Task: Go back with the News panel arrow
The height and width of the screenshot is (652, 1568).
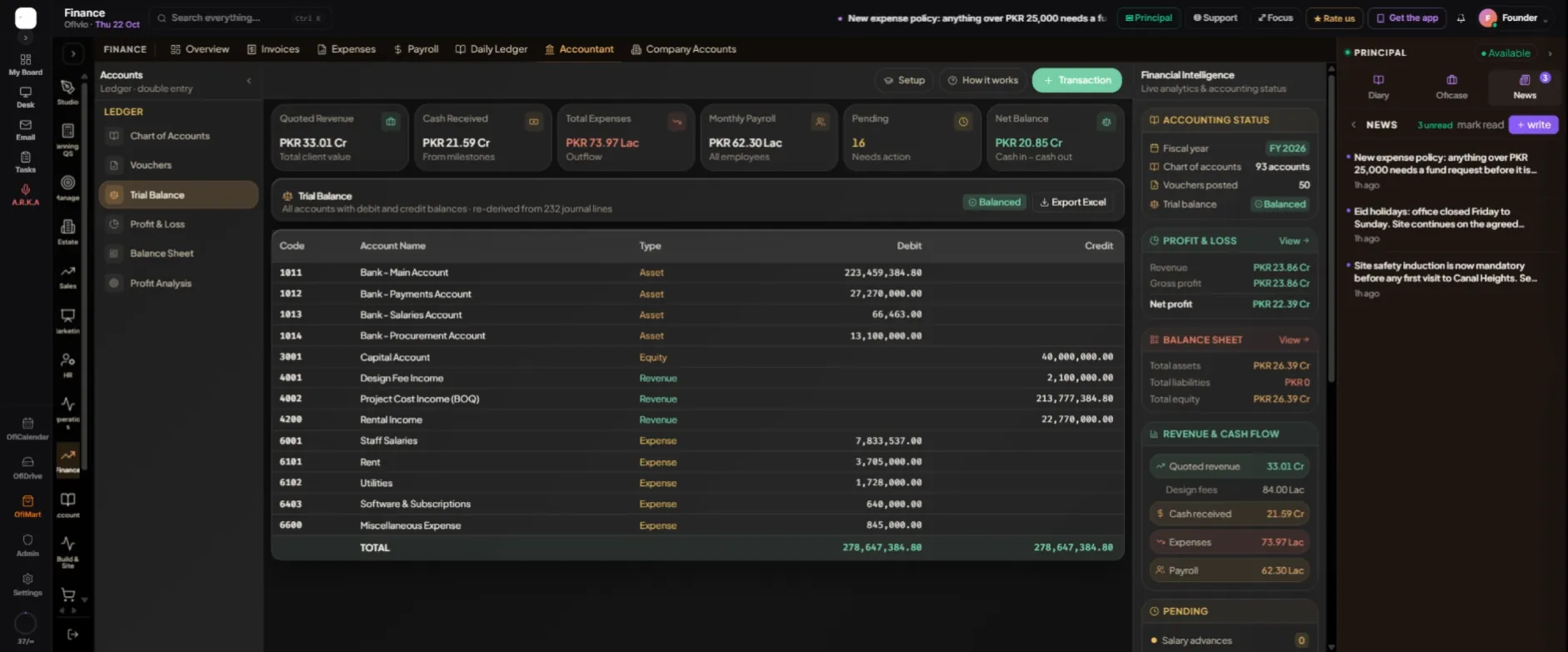Action: [x=1353, y=125]
